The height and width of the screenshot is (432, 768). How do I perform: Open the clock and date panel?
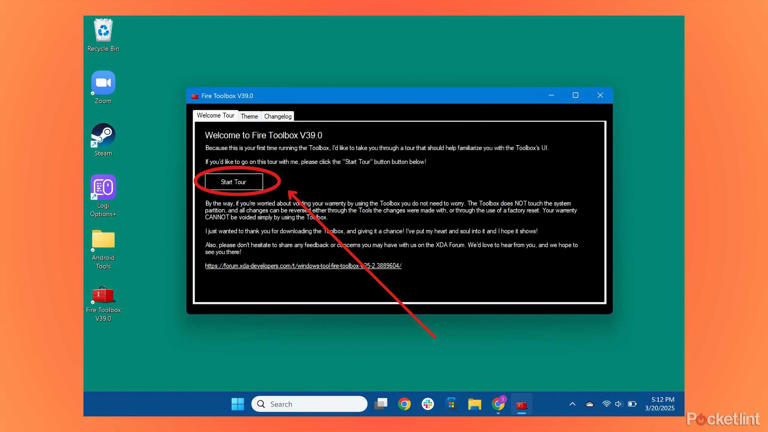tap(661, 404)
